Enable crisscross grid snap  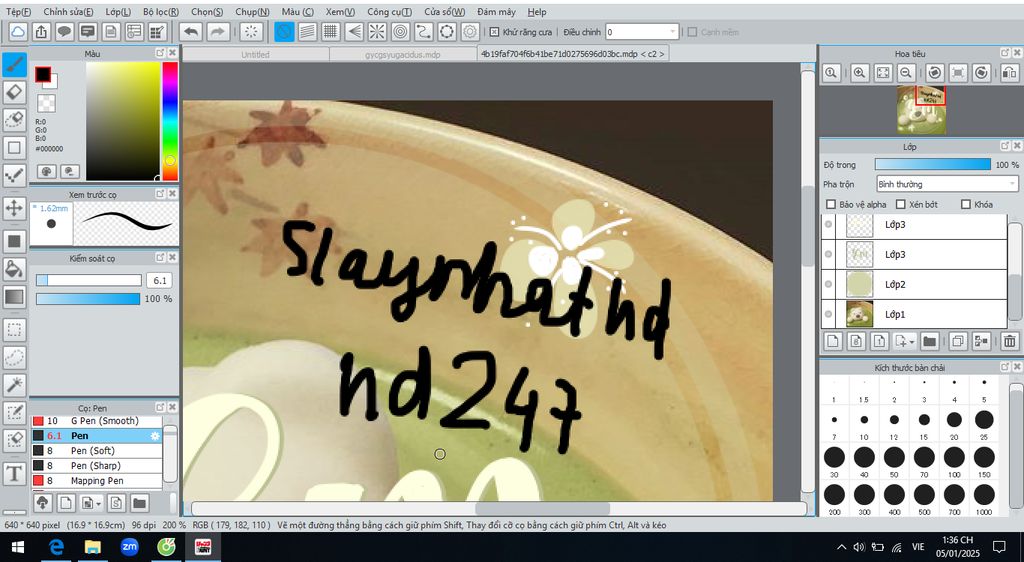330,31
